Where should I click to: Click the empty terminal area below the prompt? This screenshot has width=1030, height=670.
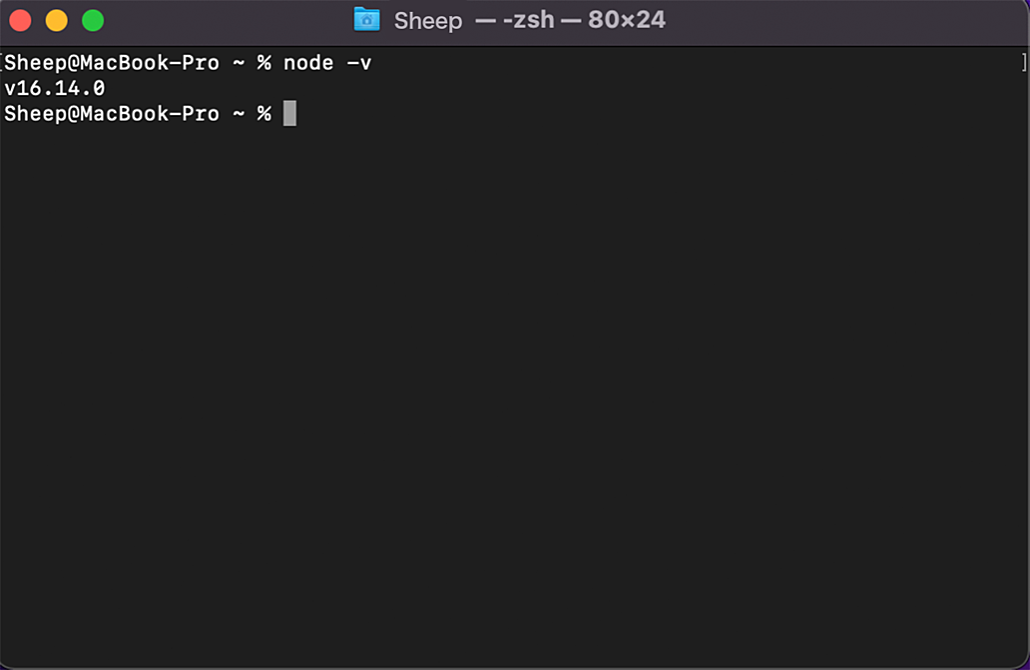click(515, 394)
